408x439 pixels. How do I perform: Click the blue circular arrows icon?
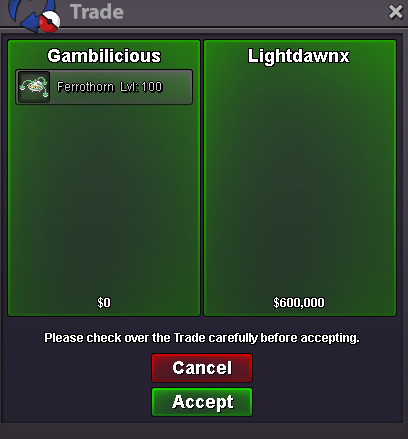[x=31, y=13]
